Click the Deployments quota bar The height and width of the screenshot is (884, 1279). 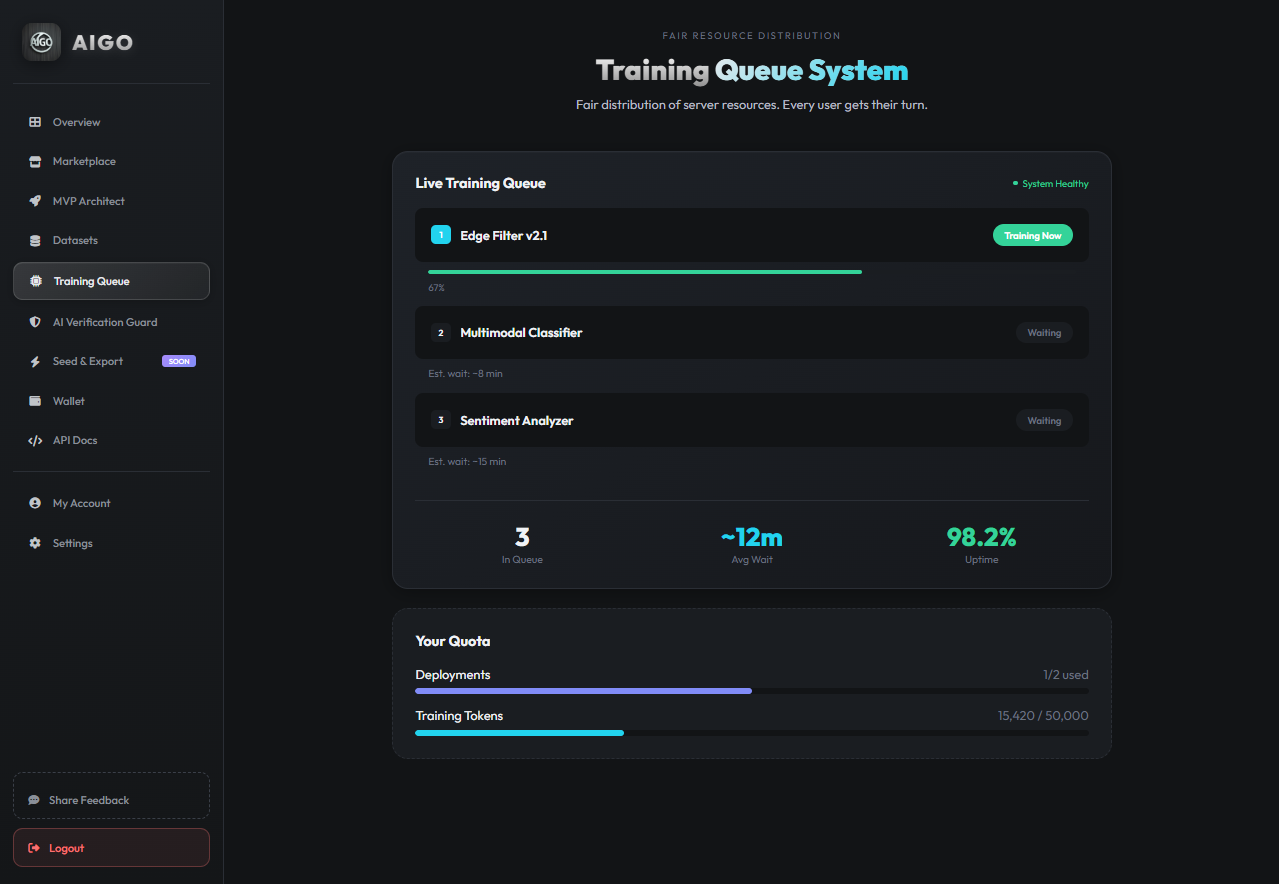coord(752,691)
